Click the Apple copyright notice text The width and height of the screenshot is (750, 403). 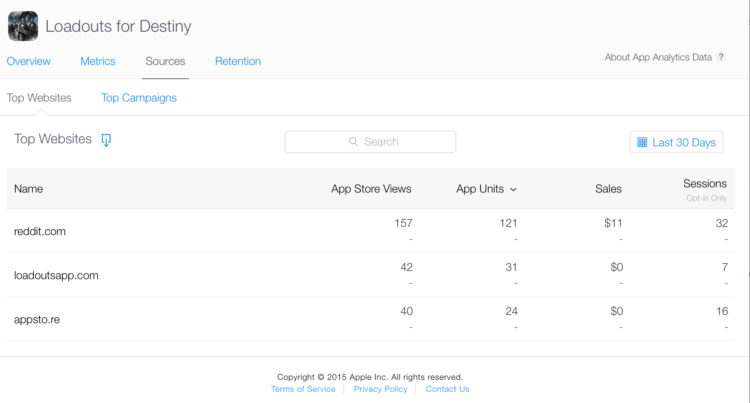coord(370,377)
